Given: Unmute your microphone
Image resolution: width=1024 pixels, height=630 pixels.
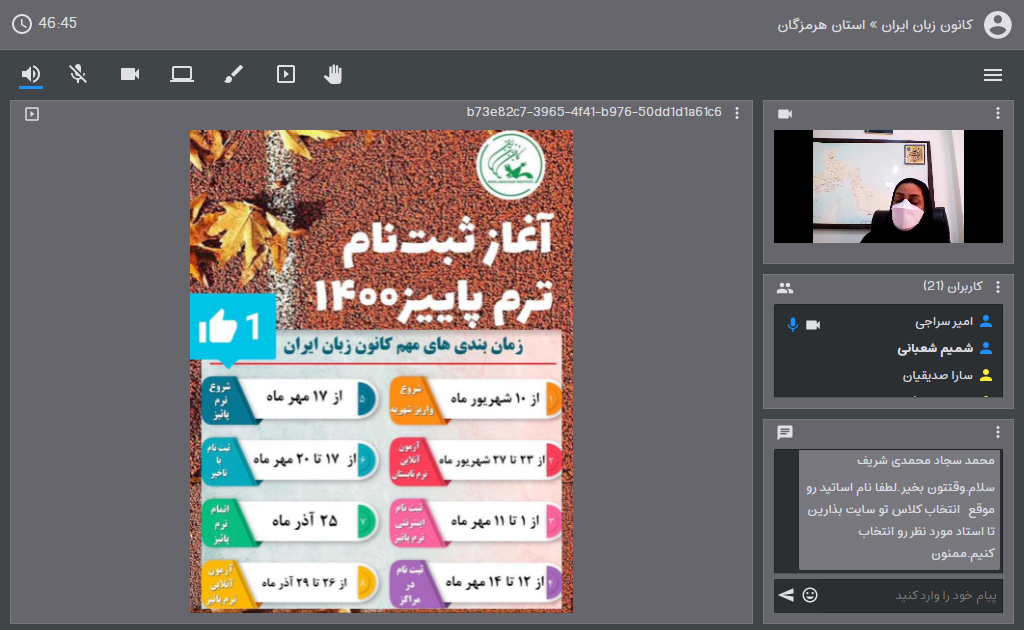Looking at the screenshot, I should coord(78,73).
